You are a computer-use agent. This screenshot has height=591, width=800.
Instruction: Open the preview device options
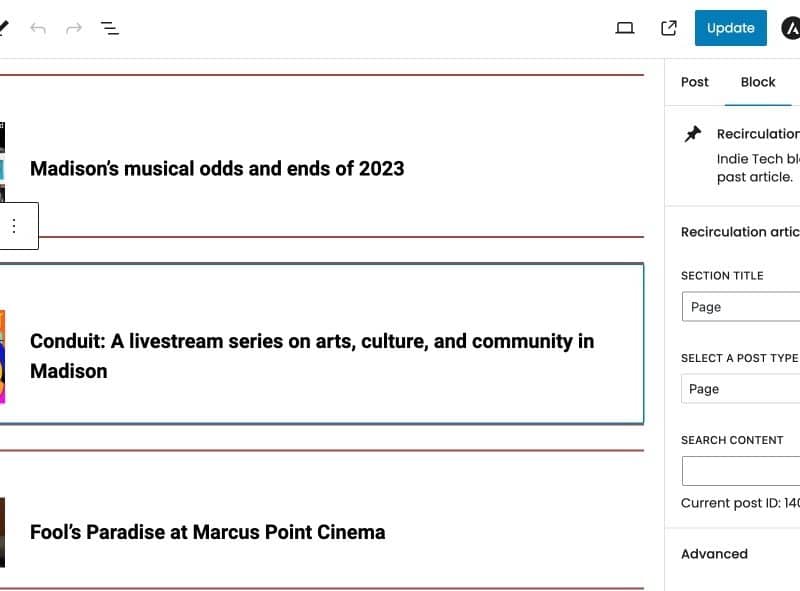(x=624, y=28)
